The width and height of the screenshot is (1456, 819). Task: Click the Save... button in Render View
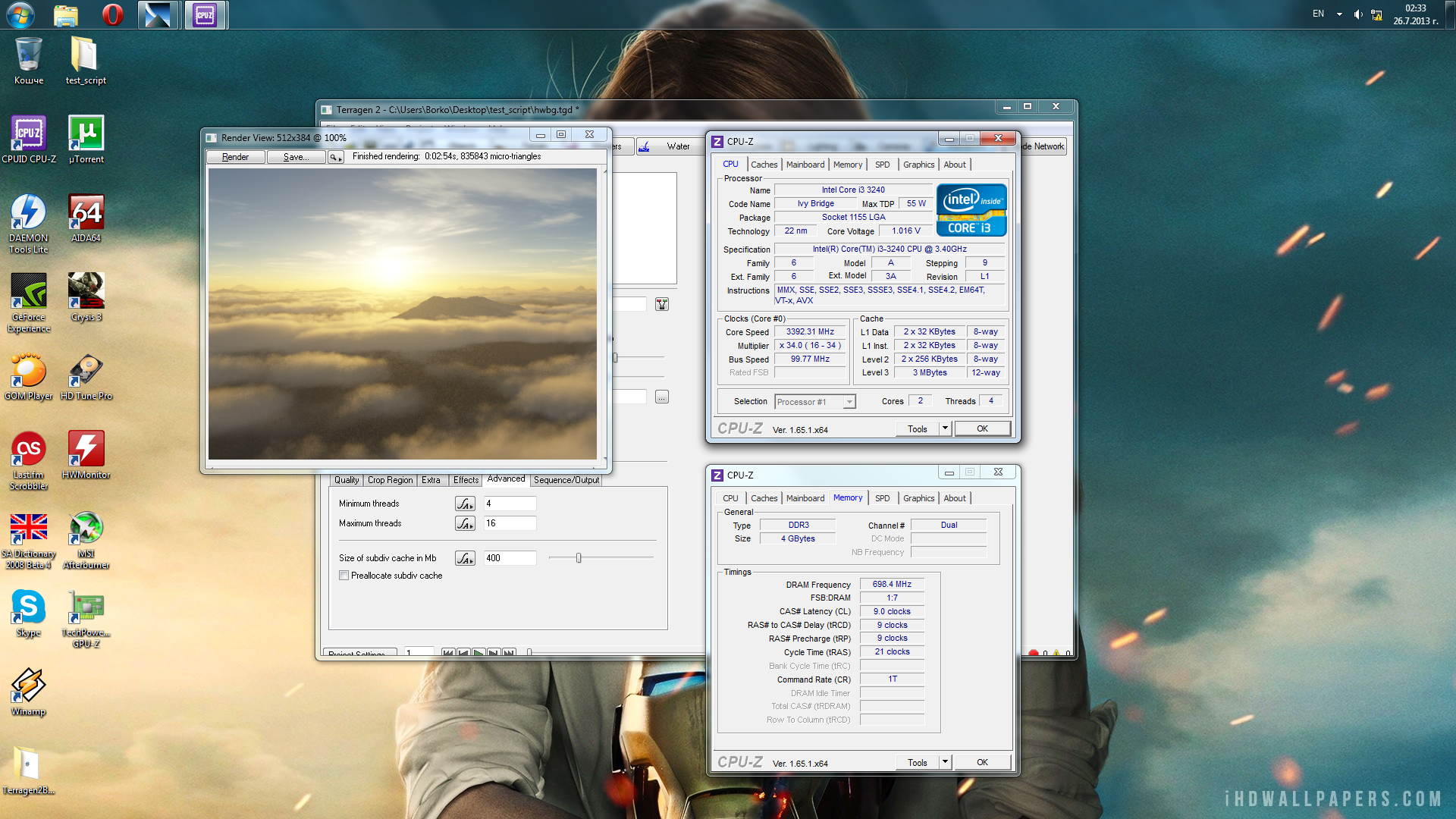(x=296, y=157)
